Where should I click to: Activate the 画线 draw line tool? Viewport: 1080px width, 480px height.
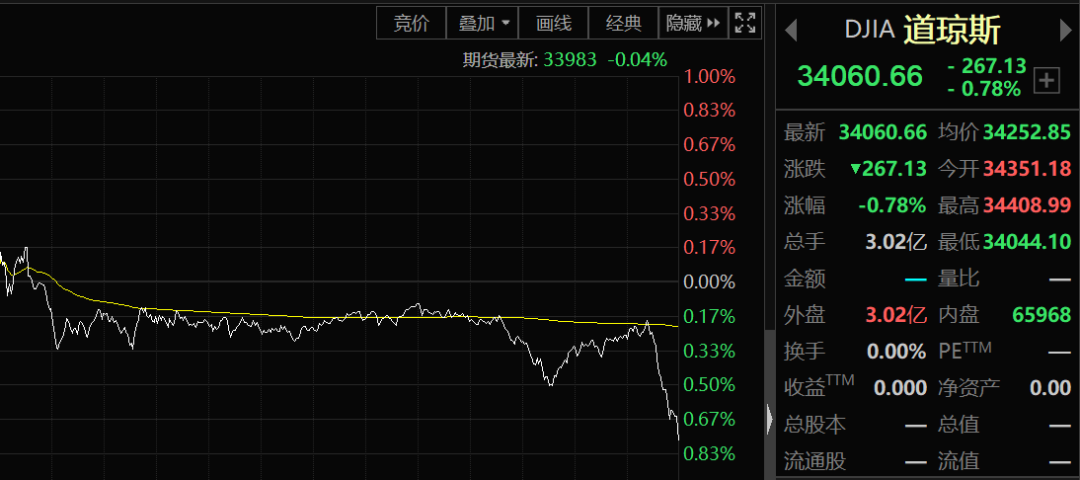coord(553,23)
